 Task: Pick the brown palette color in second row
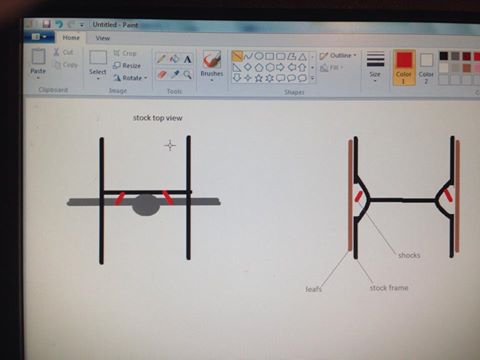point(466,68)
